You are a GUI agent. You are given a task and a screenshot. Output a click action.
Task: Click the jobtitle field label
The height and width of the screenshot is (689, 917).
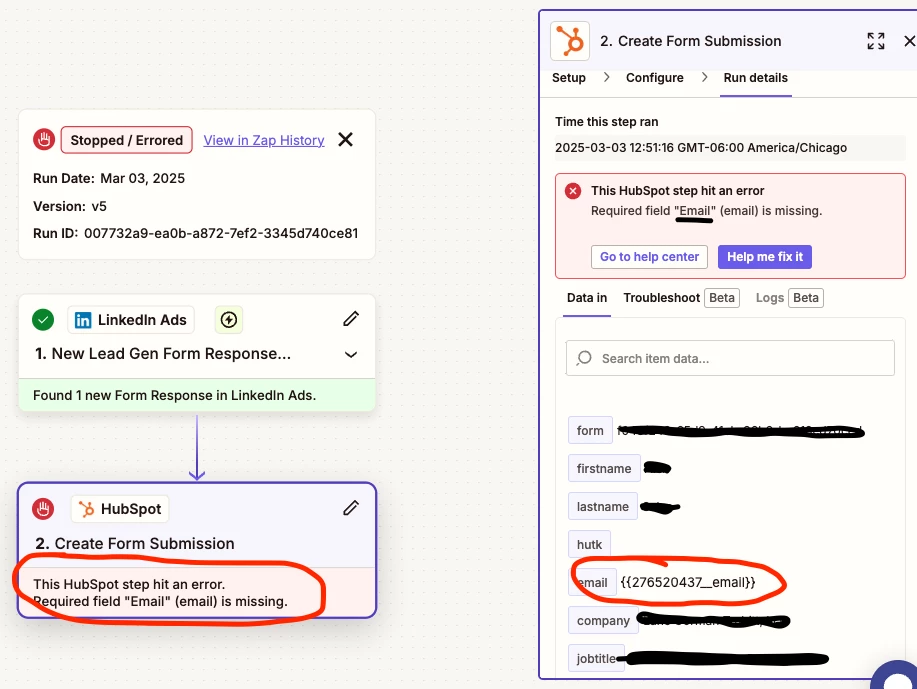(x=596, y=659)
